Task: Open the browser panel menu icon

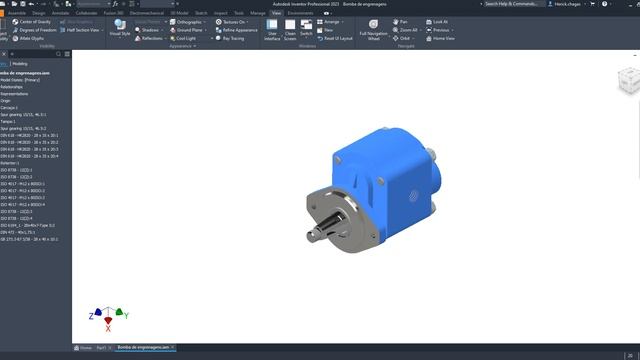Action: 67,54
